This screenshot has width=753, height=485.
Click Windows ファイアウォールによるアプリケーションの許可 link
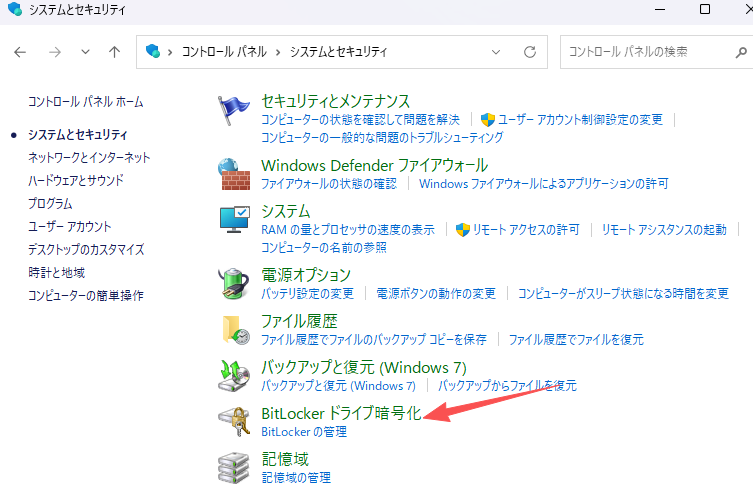click(x=544, y=184)
